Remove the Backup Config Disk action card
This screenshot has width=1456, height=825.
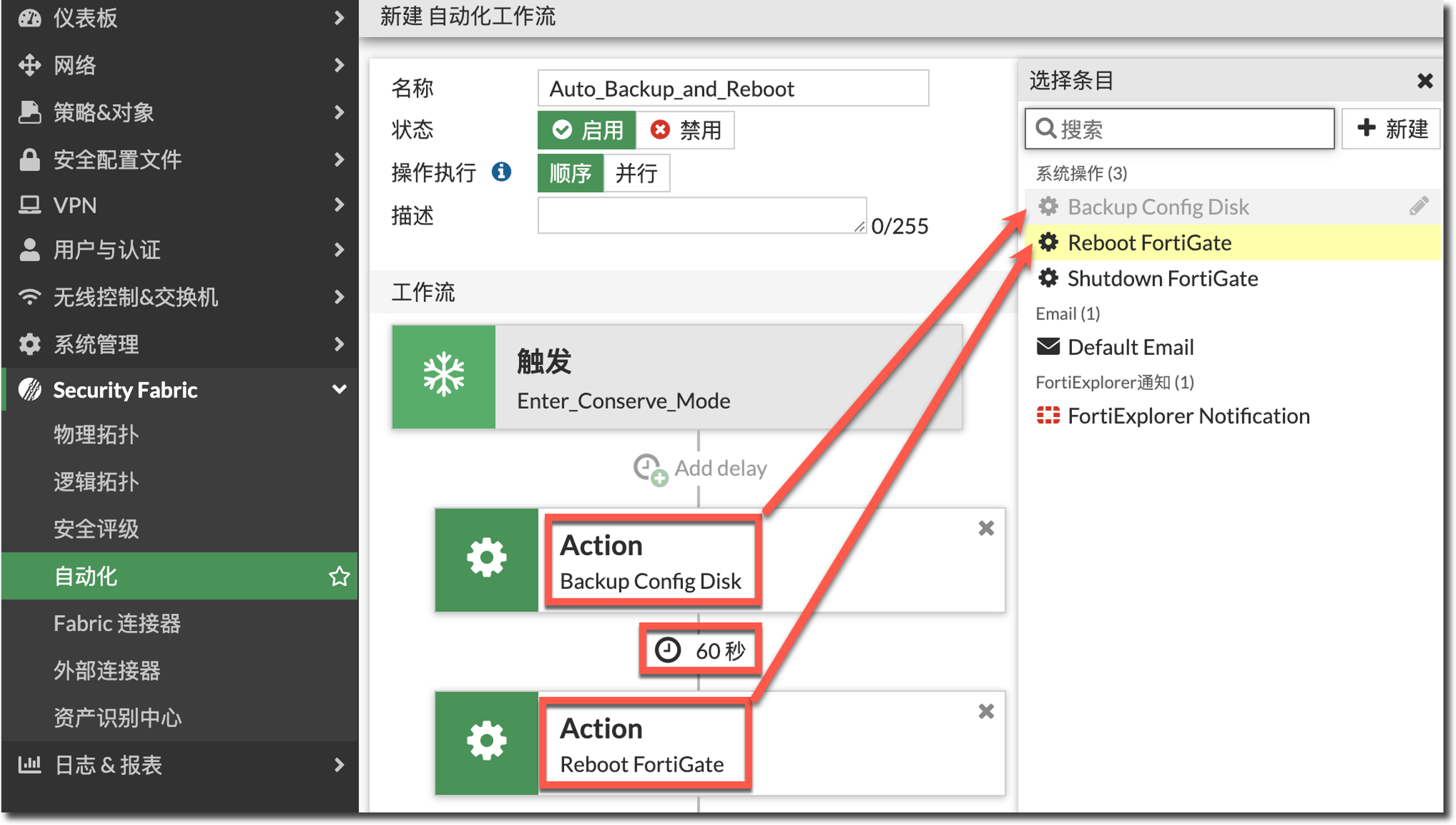point(986,529)
